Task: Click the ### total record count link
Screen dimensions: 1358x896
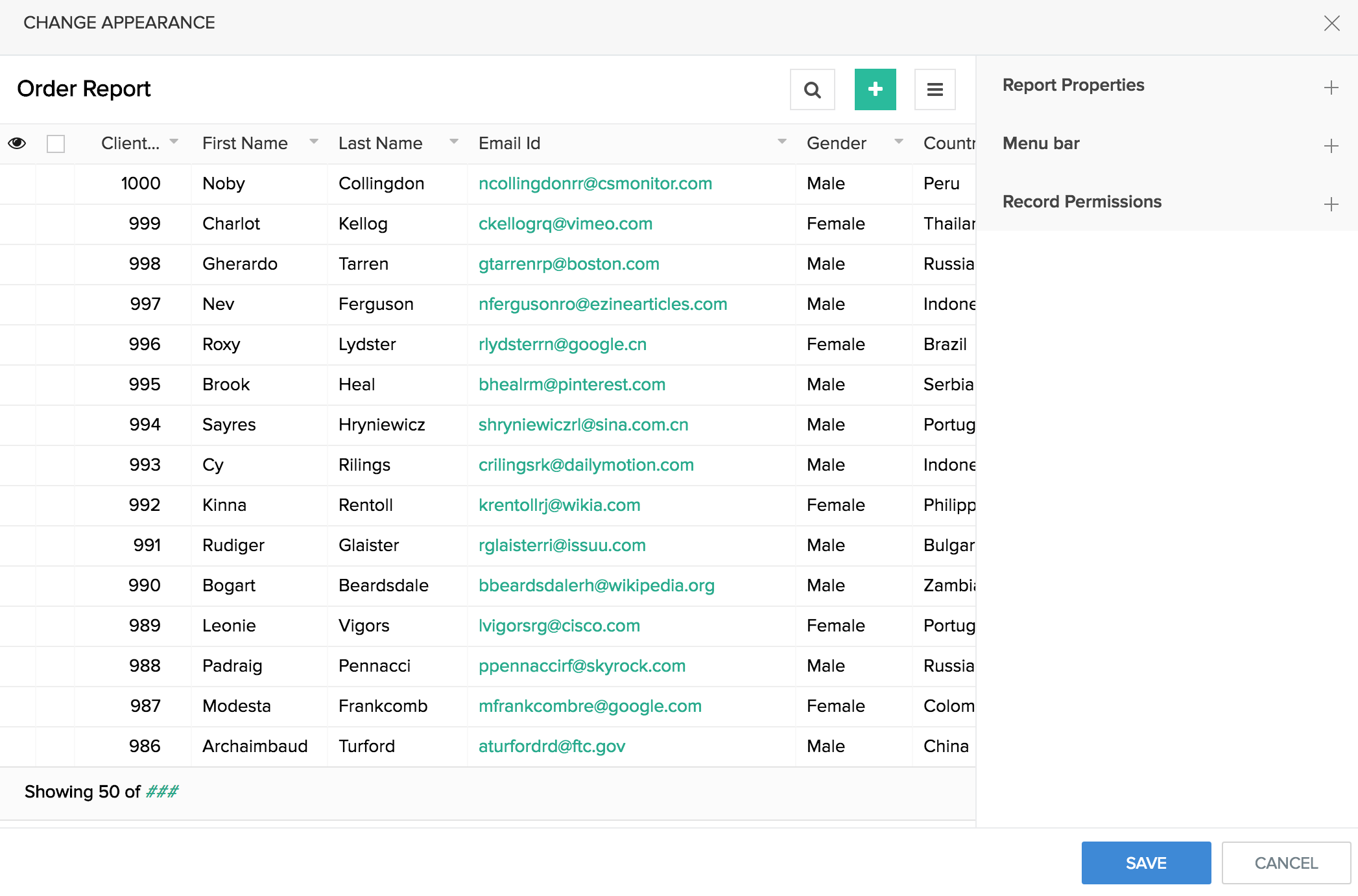Action: 162,792
